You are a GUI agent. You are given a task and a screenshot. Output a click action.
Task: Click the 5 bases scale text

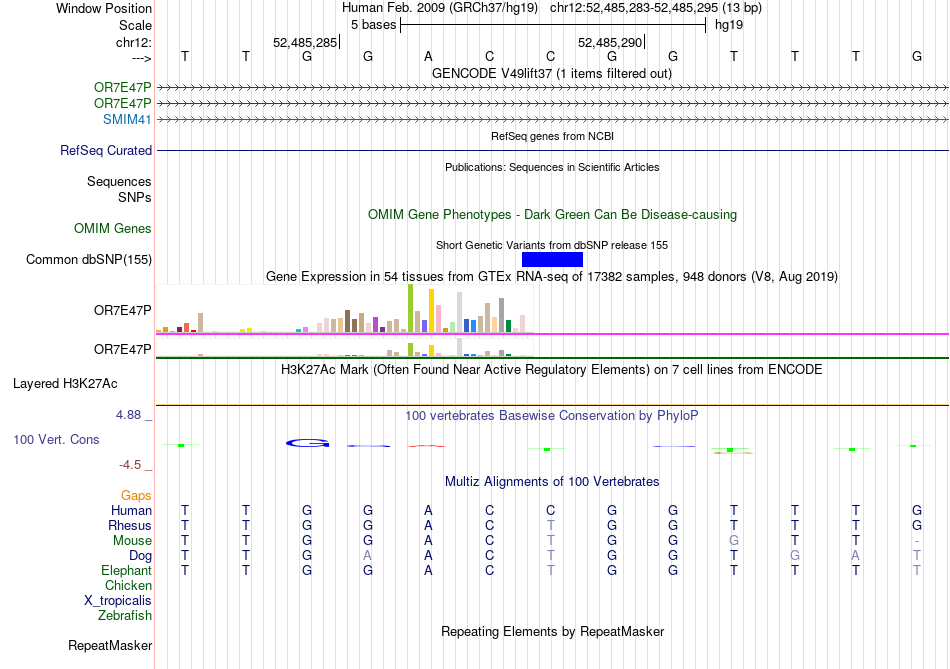point(373,25)
